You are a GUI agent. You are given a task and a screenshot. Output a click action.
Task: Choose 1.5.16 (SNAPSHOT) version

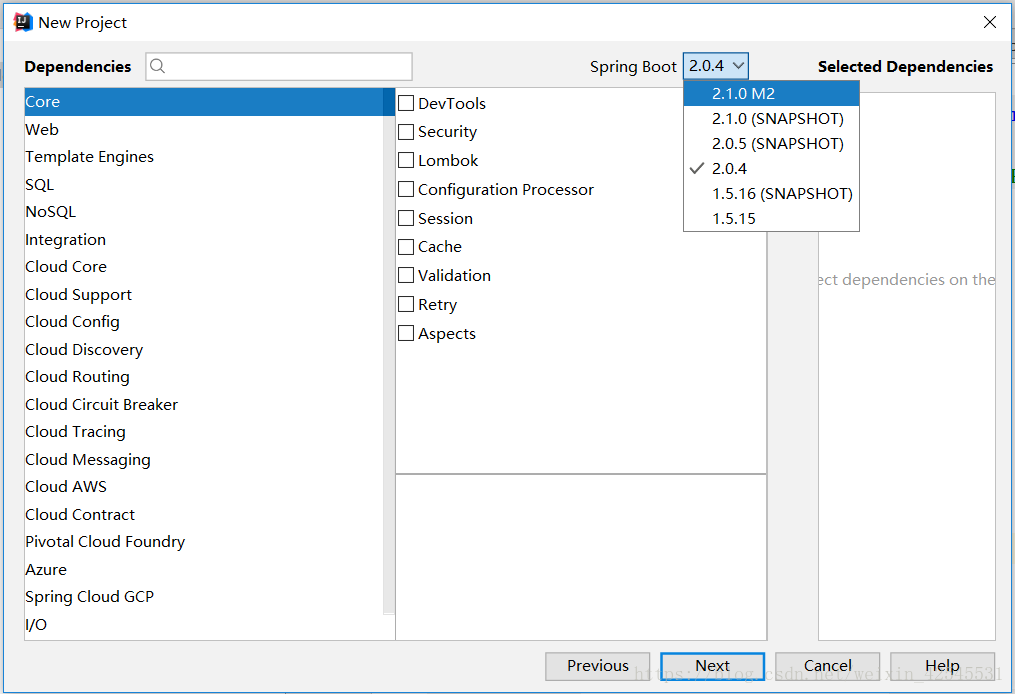[x=772, y=194]
